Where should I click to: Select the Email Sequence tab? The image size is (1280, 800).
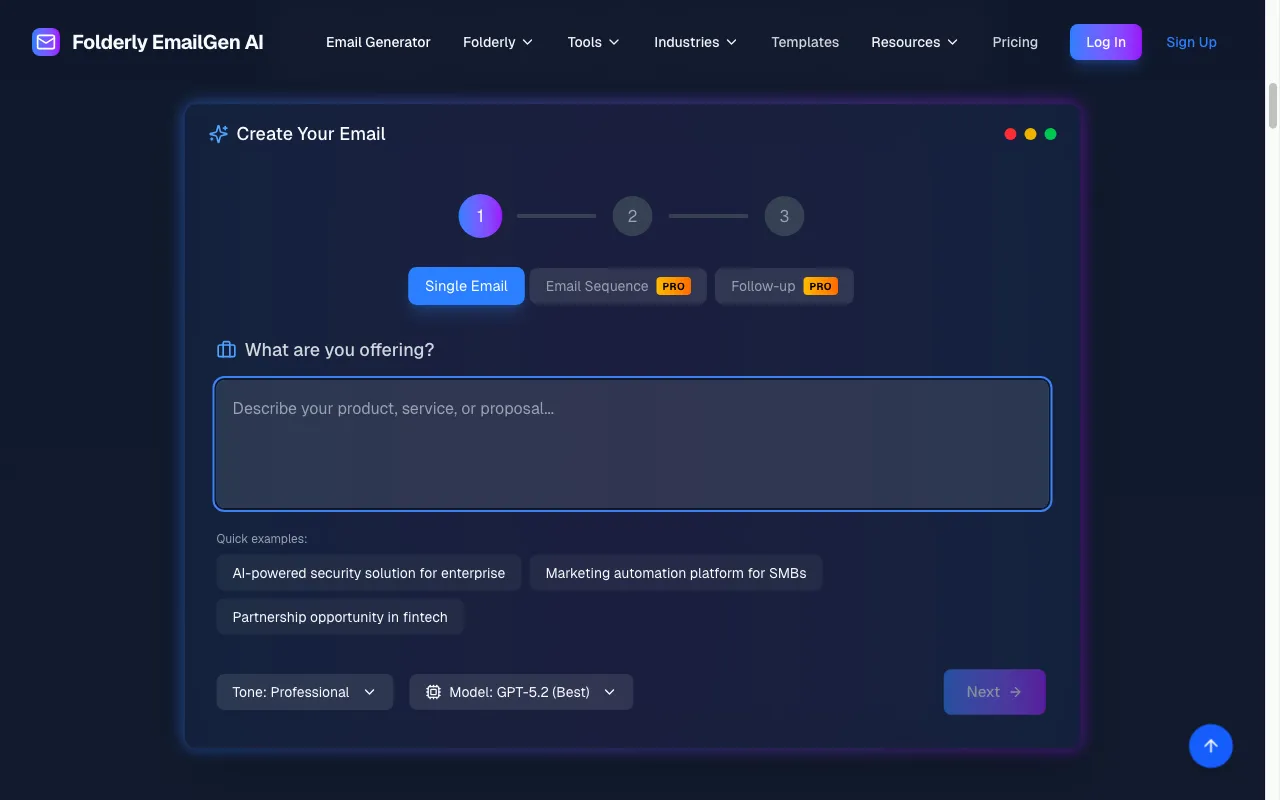point(618,286)
